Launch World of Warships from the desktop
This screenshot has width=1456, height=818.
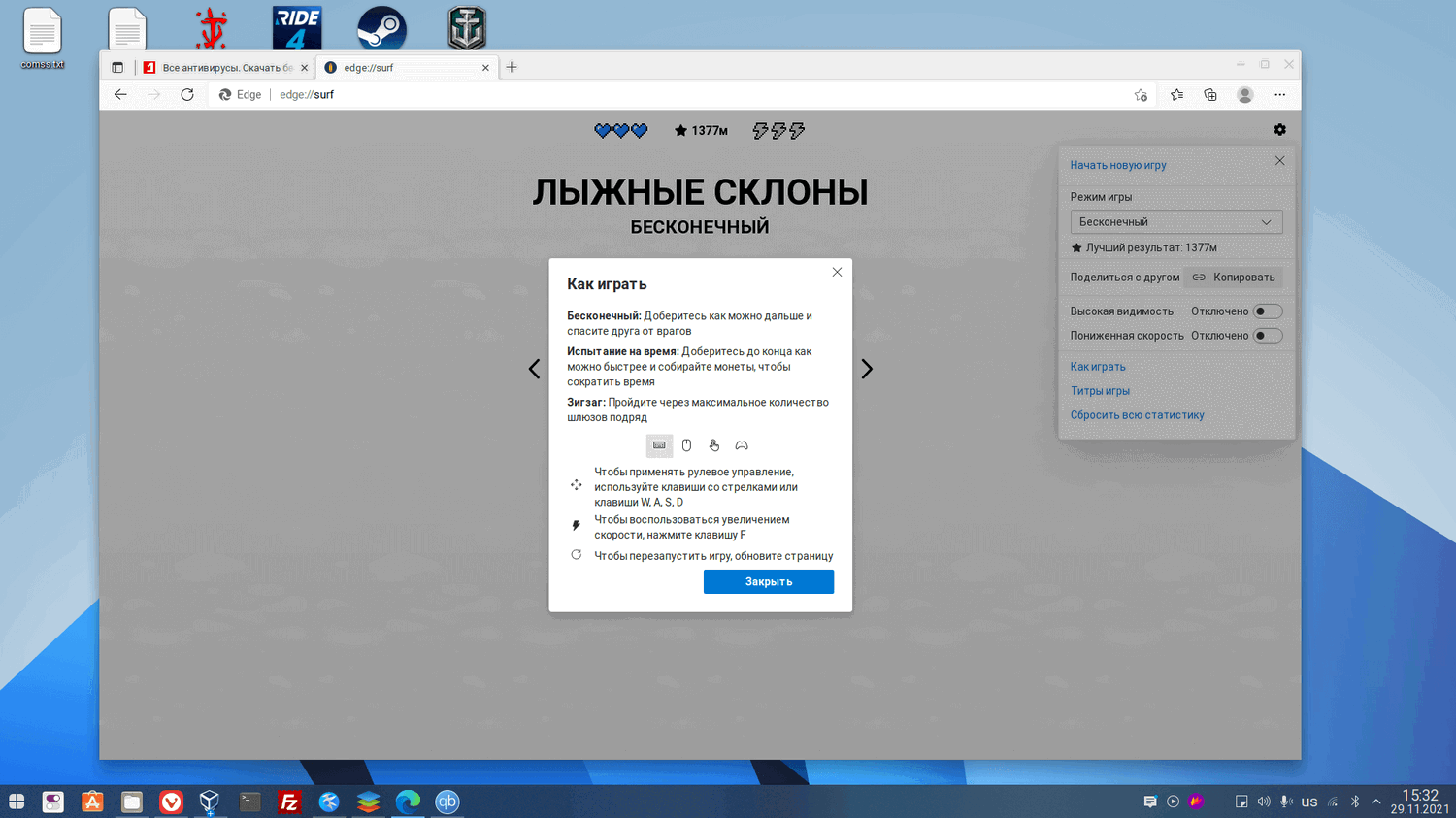click(x=467, y=28)
